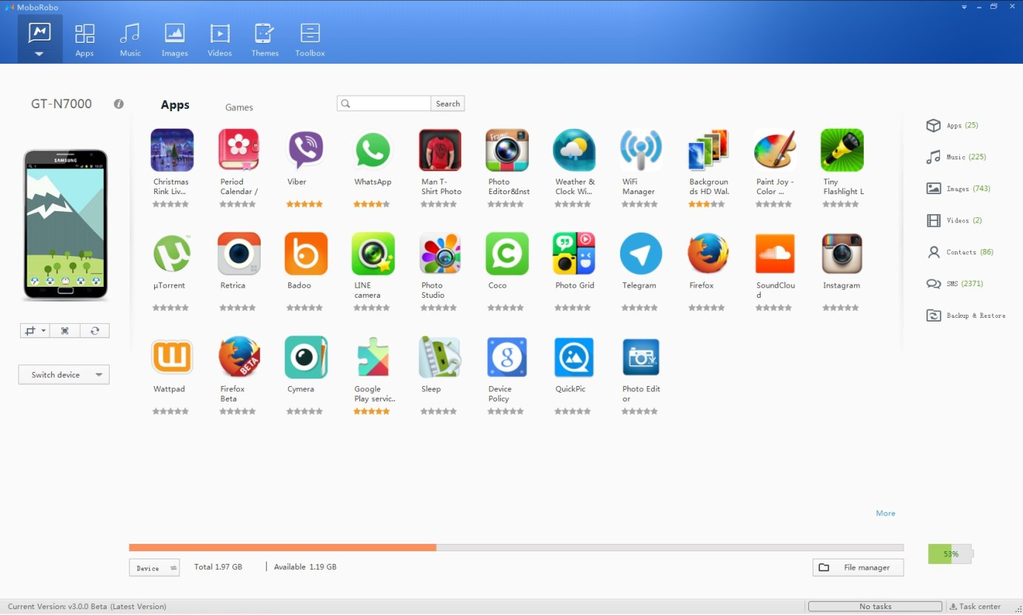Open Videos (2) in right sidebar
Screen dimensions: 1023x615
[954, 220]
